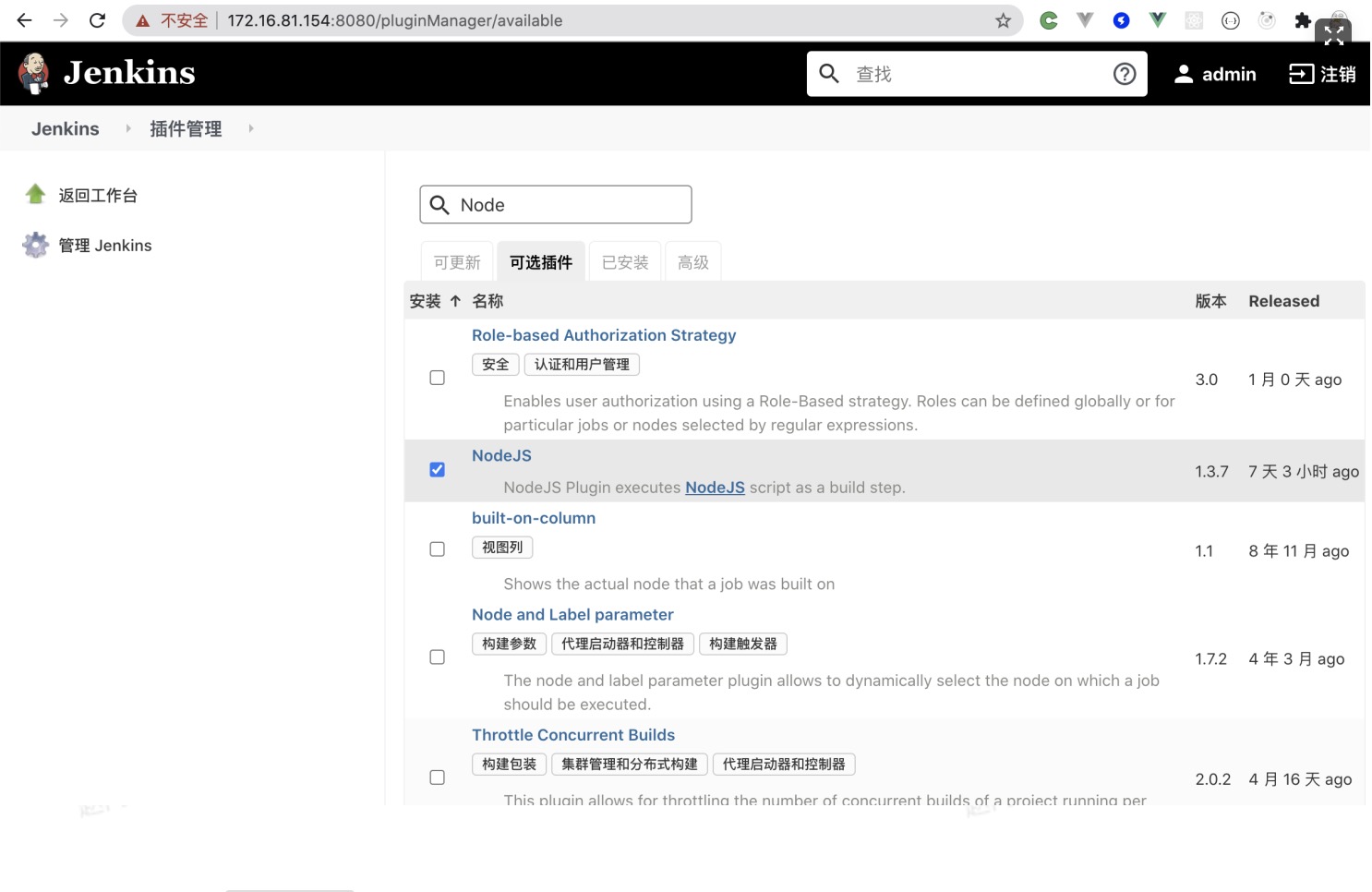The height and width of the screenshot is (892, 1372).
Task: Switch to the 已安装 tab
Action: (625, 262)
